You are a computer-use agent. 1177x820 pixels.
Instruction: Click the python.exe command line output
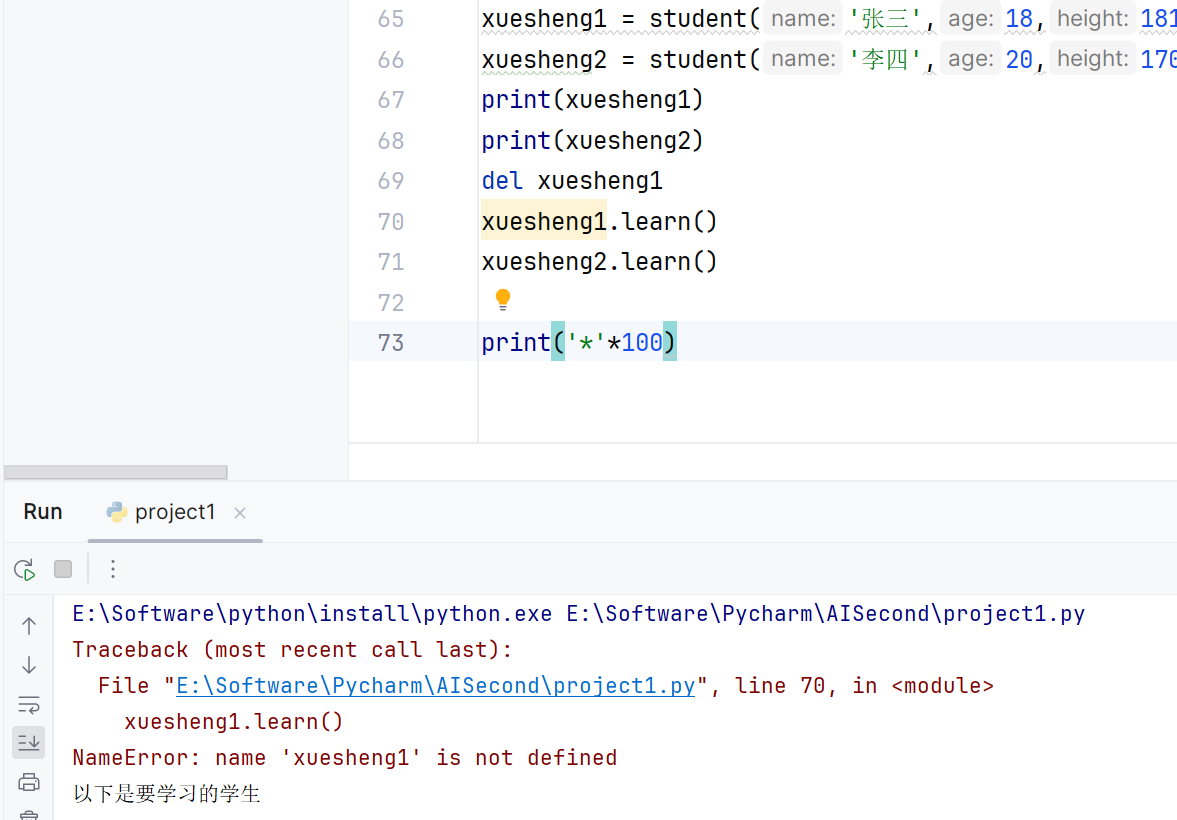(579, 613)
